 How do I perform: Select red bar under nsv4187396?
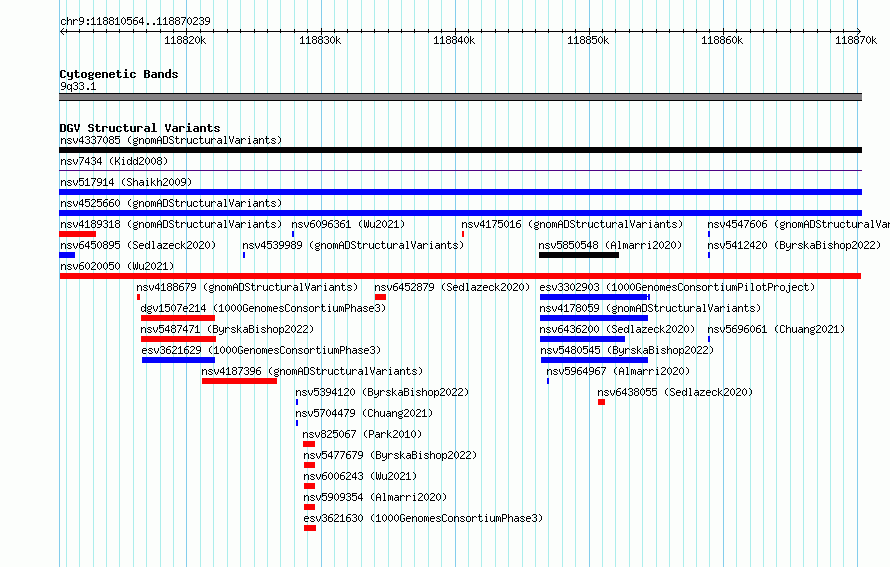click(240, 381)
